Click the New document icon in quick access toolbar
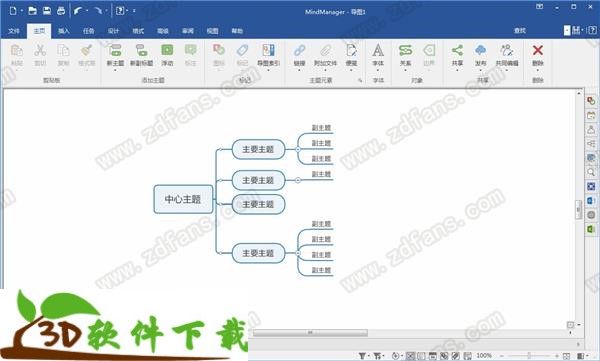Viewport: 600px width, 361px height. [x=13, y=11]
